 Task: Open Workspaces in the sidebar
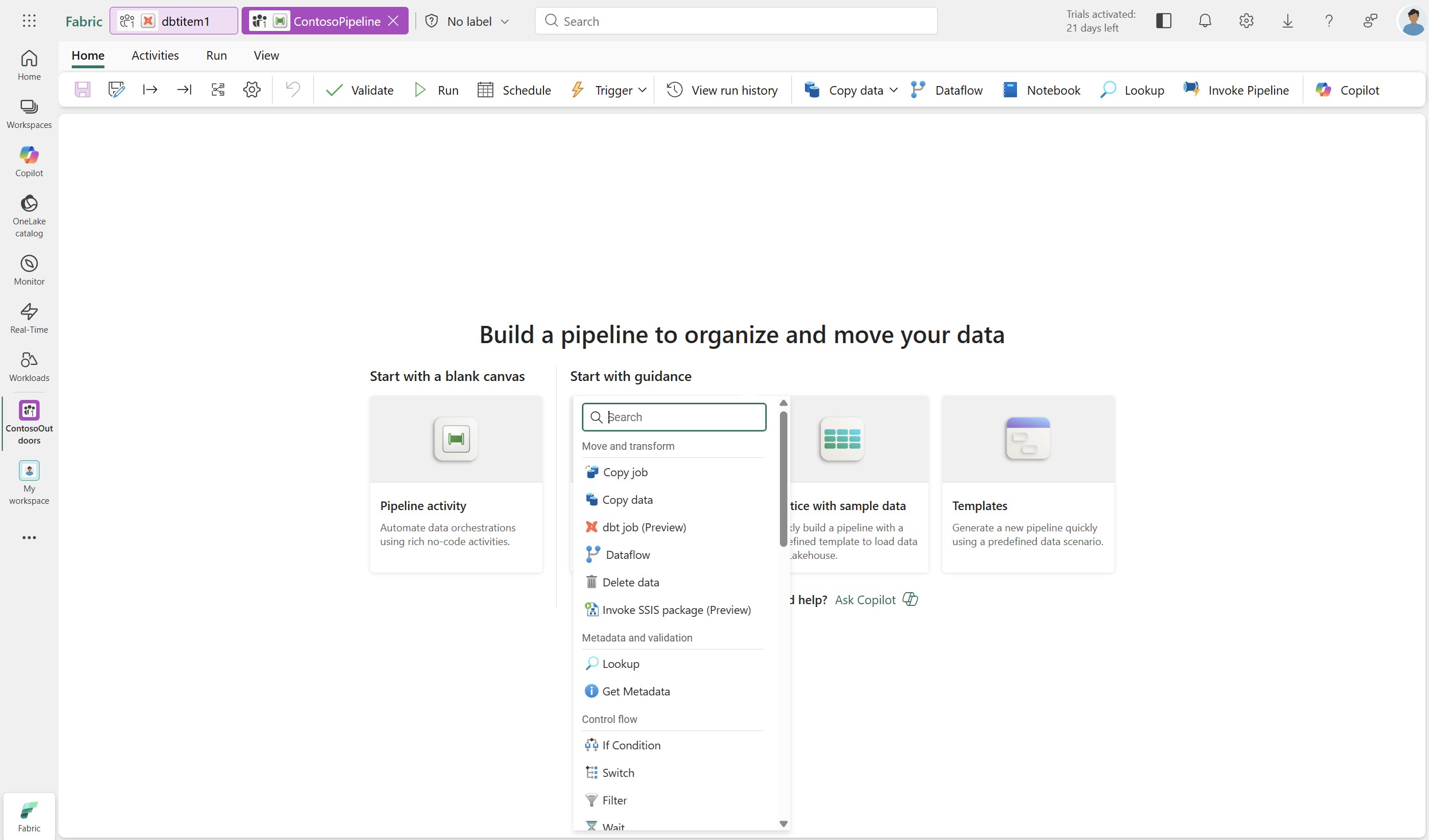[x=29, y=114]
